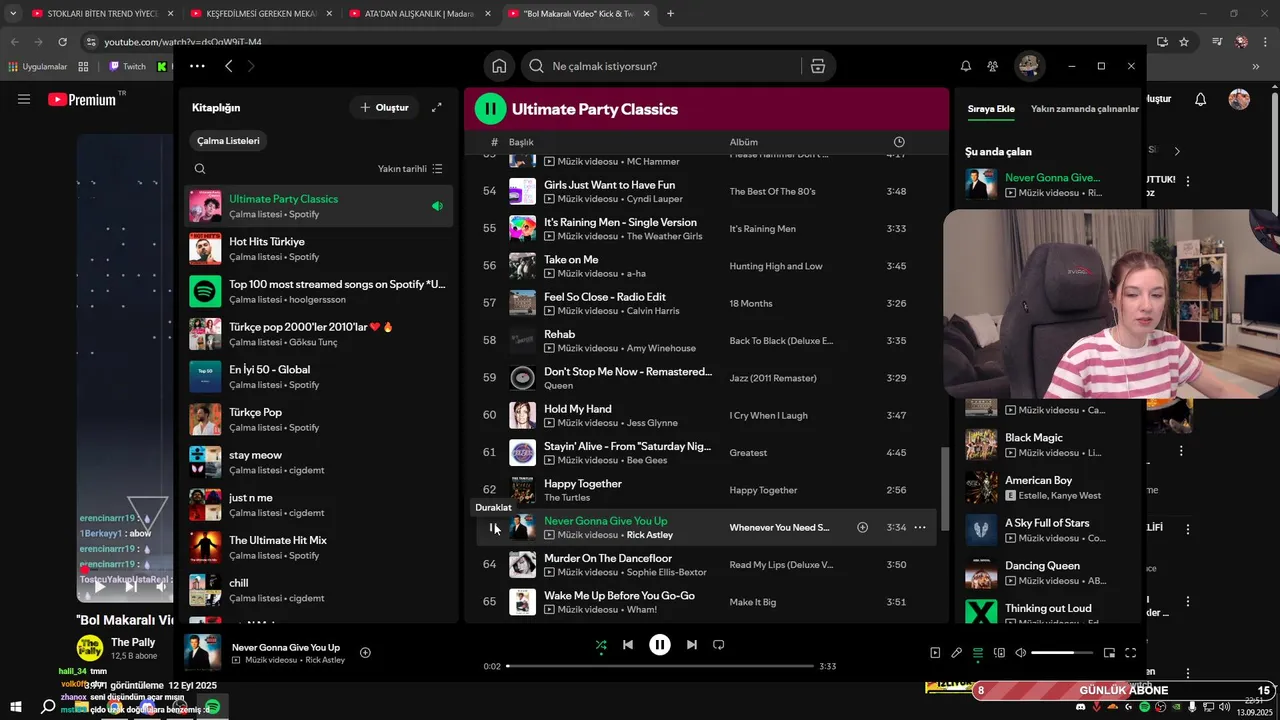Pause playback in bottom player bar

pos(660,645)
